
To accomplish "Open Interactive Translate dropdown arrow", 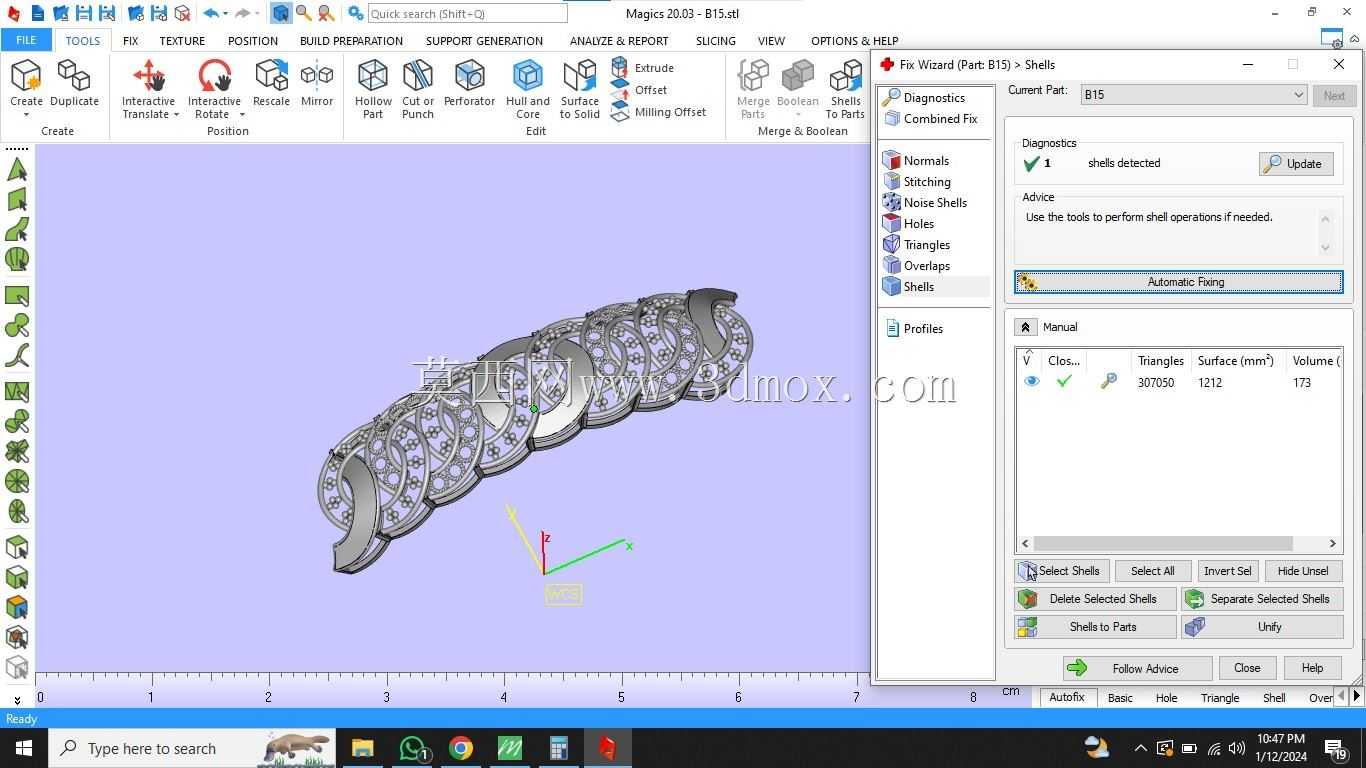I will click(x=176, y=115).
